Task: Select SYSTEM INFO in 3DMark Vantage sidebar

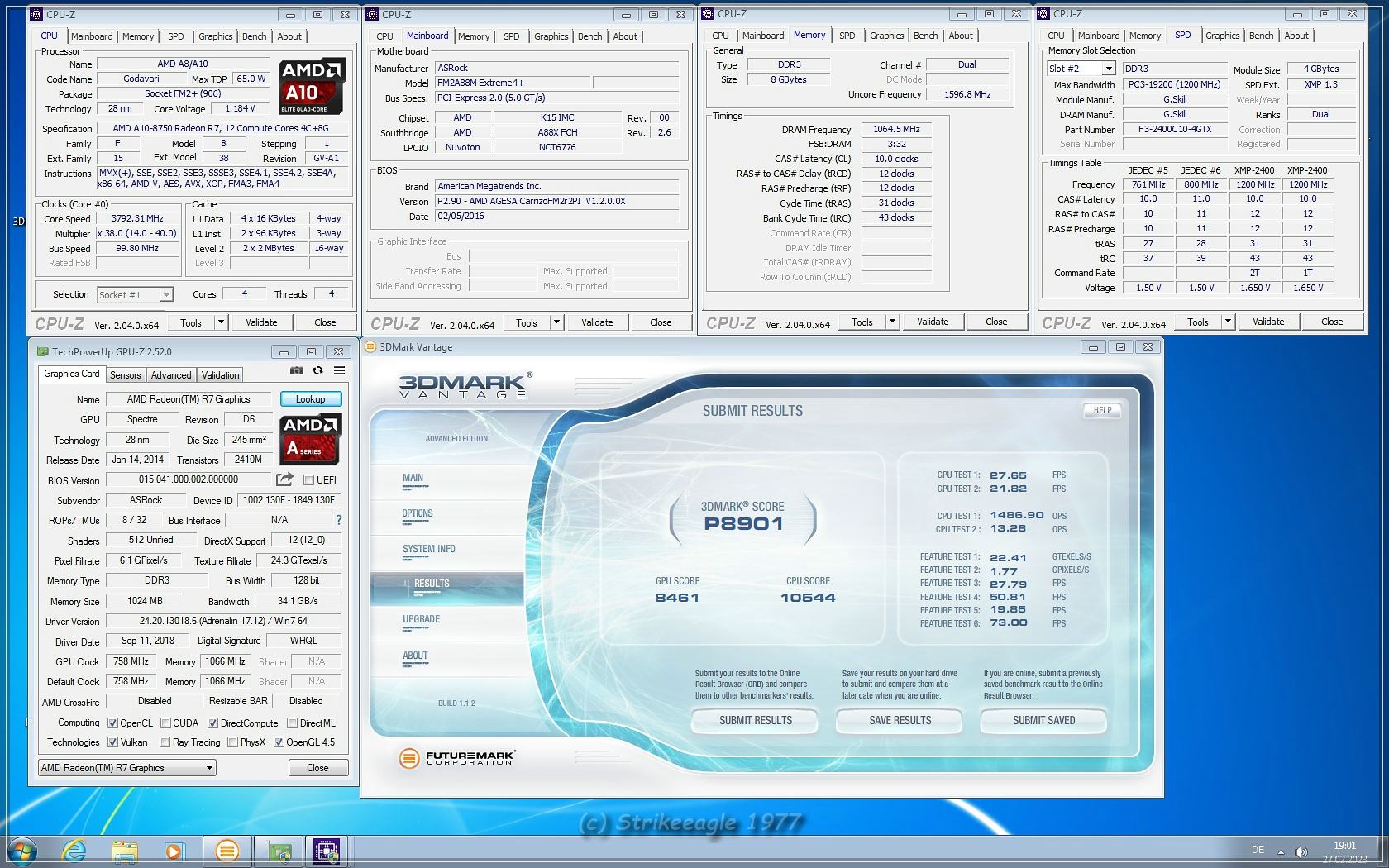Action: [x=429, y=549]
